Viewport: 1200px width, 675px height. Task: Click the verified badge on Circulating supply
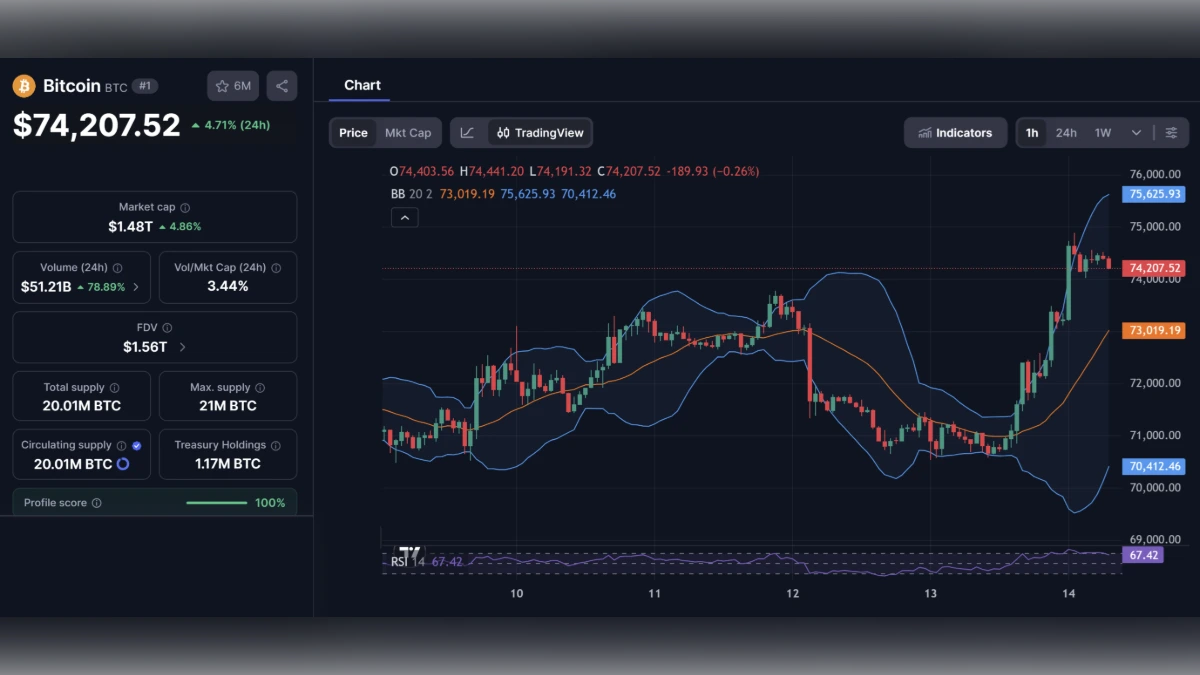click(137, 444)
